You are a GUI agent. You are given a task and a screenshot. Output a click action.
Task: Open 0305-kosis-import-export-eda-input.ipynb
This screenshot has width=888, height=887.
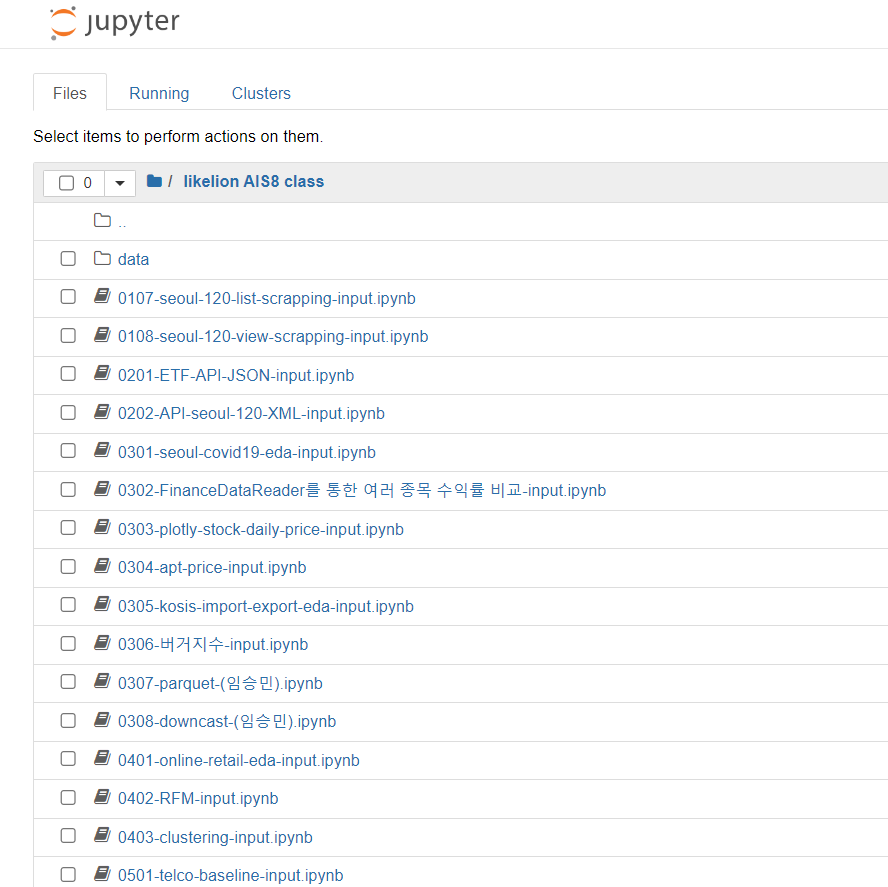tap(266, 606)
